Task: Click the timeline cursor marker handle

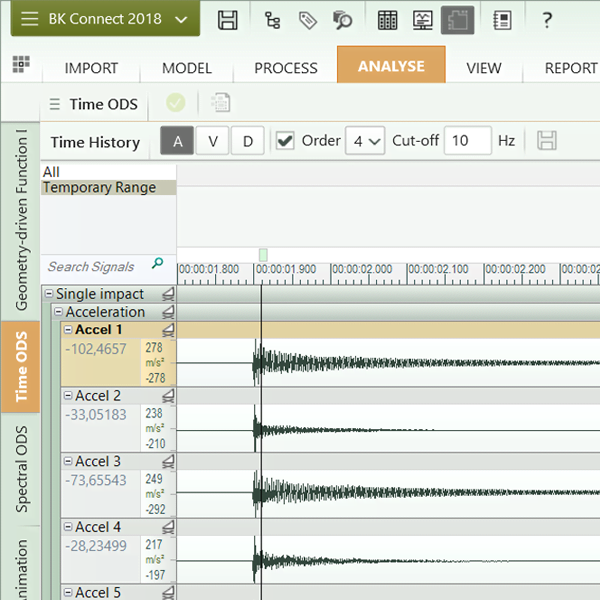Action: pos(262,255)
